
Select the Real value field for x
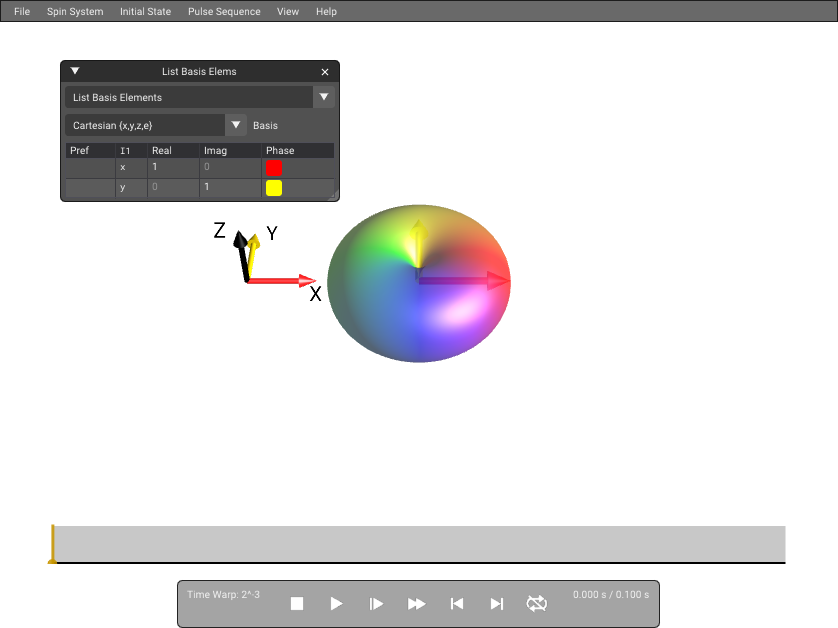pyautogui.click(x=173, y=167)
